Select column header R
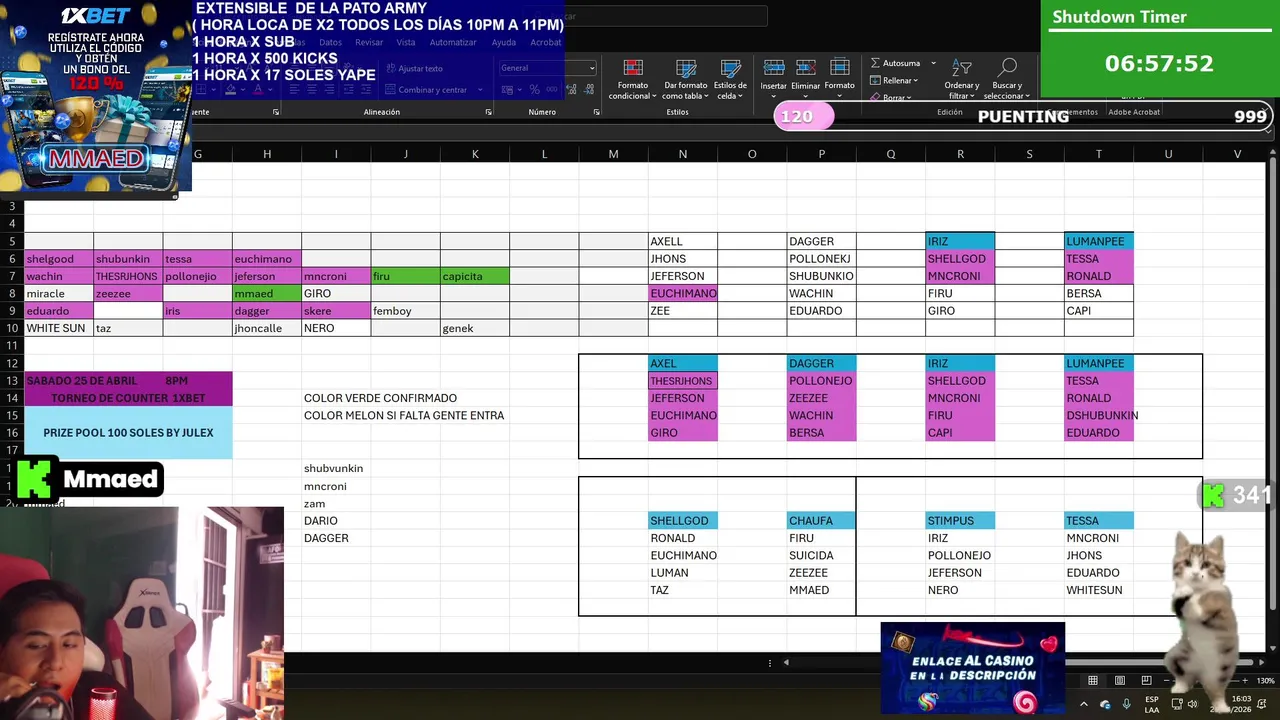 (x=960, y=154)
